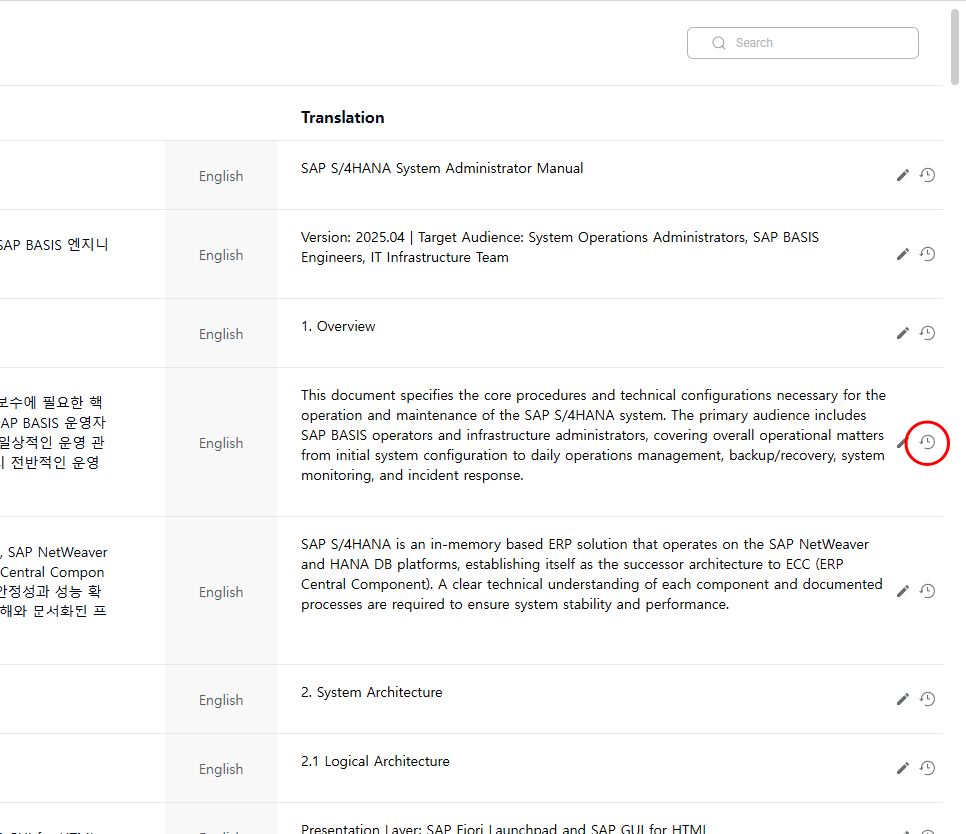Show history for '2.1 Logical Architecture'
The width and height of the screenshot is (966, 834).
point(927,768)
